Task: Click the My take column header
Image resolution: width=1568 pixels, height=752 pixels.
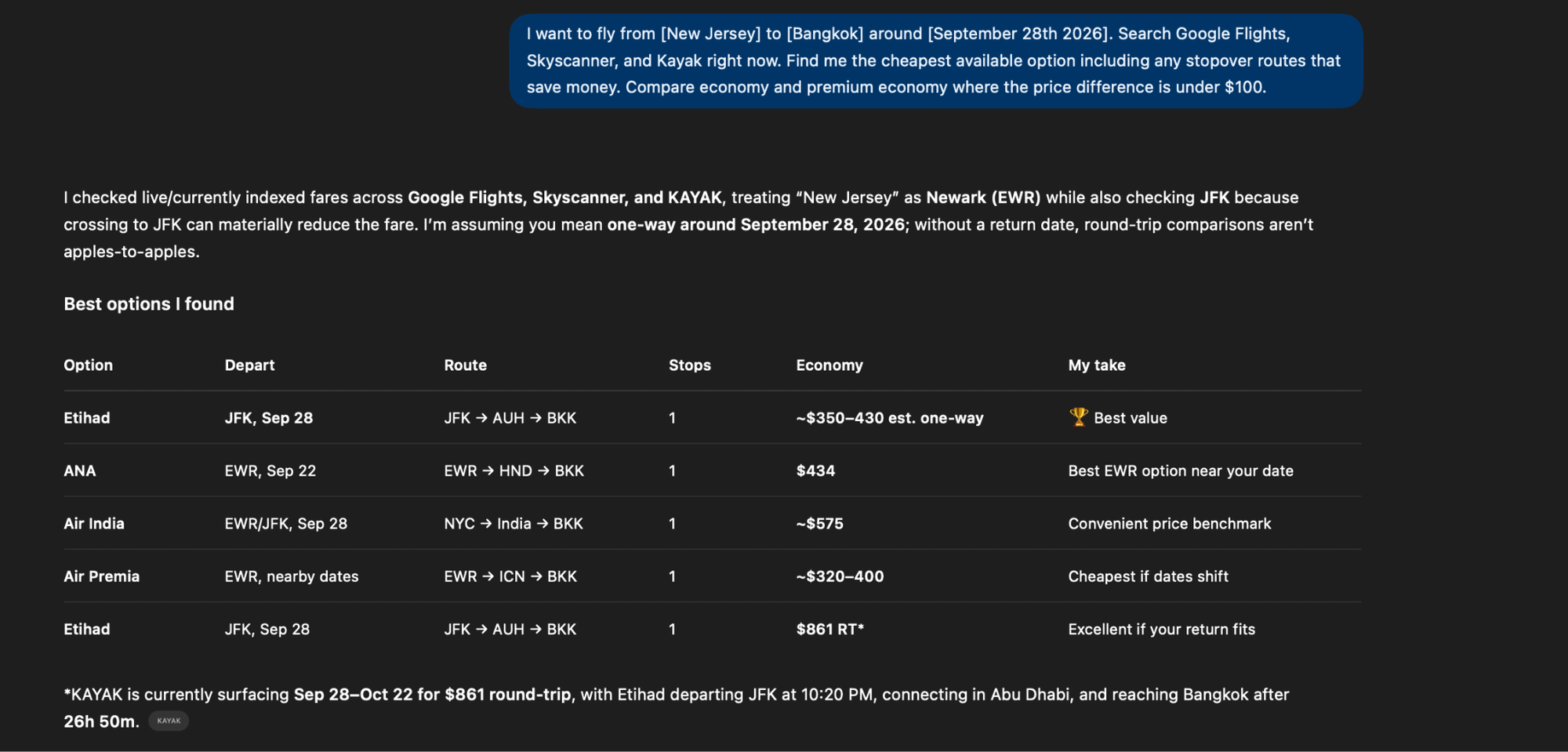Action: (x=1097, y=365)
